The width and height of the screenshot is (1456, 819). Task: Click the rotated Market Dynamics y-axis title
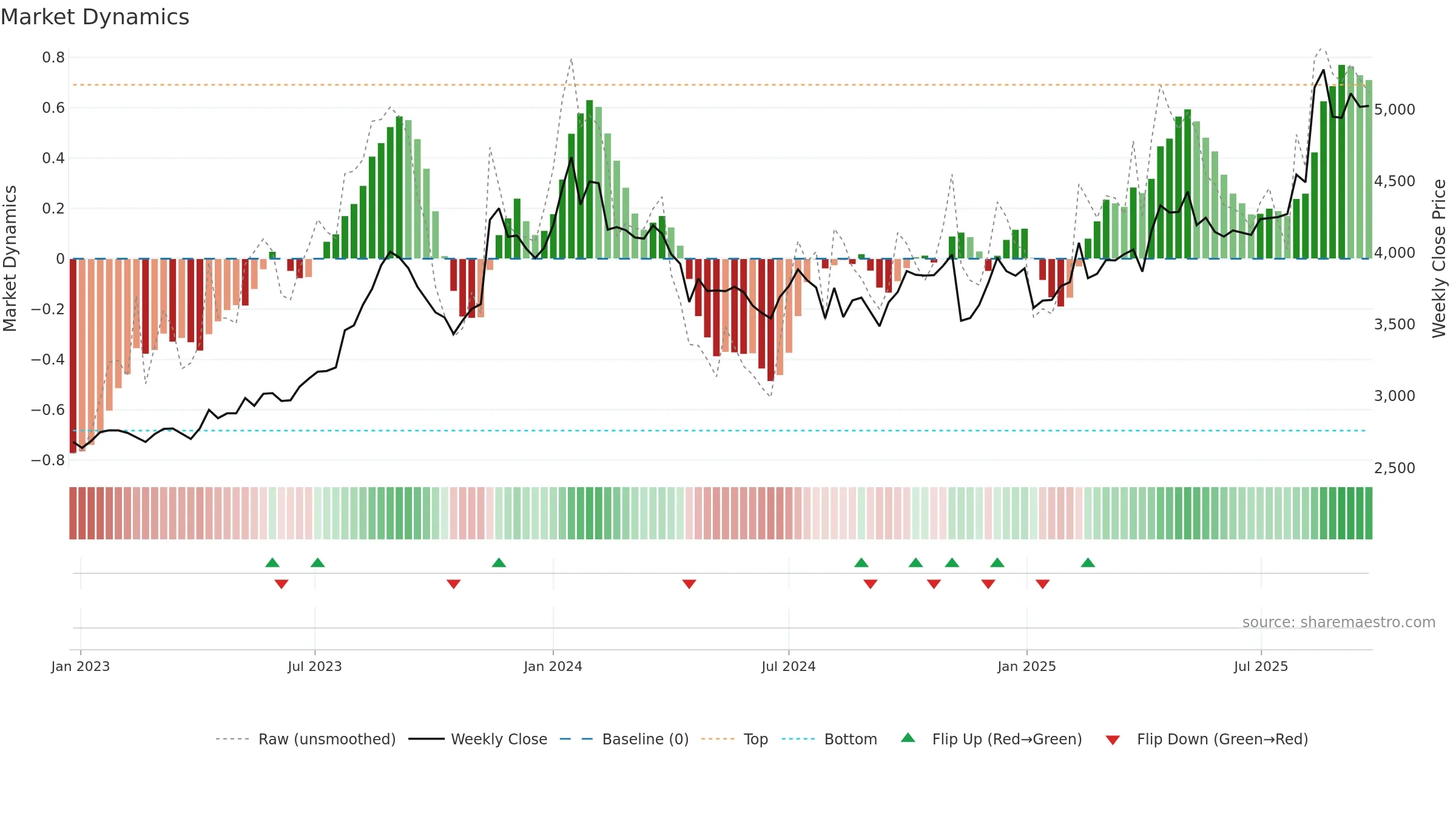click(10, 258)
